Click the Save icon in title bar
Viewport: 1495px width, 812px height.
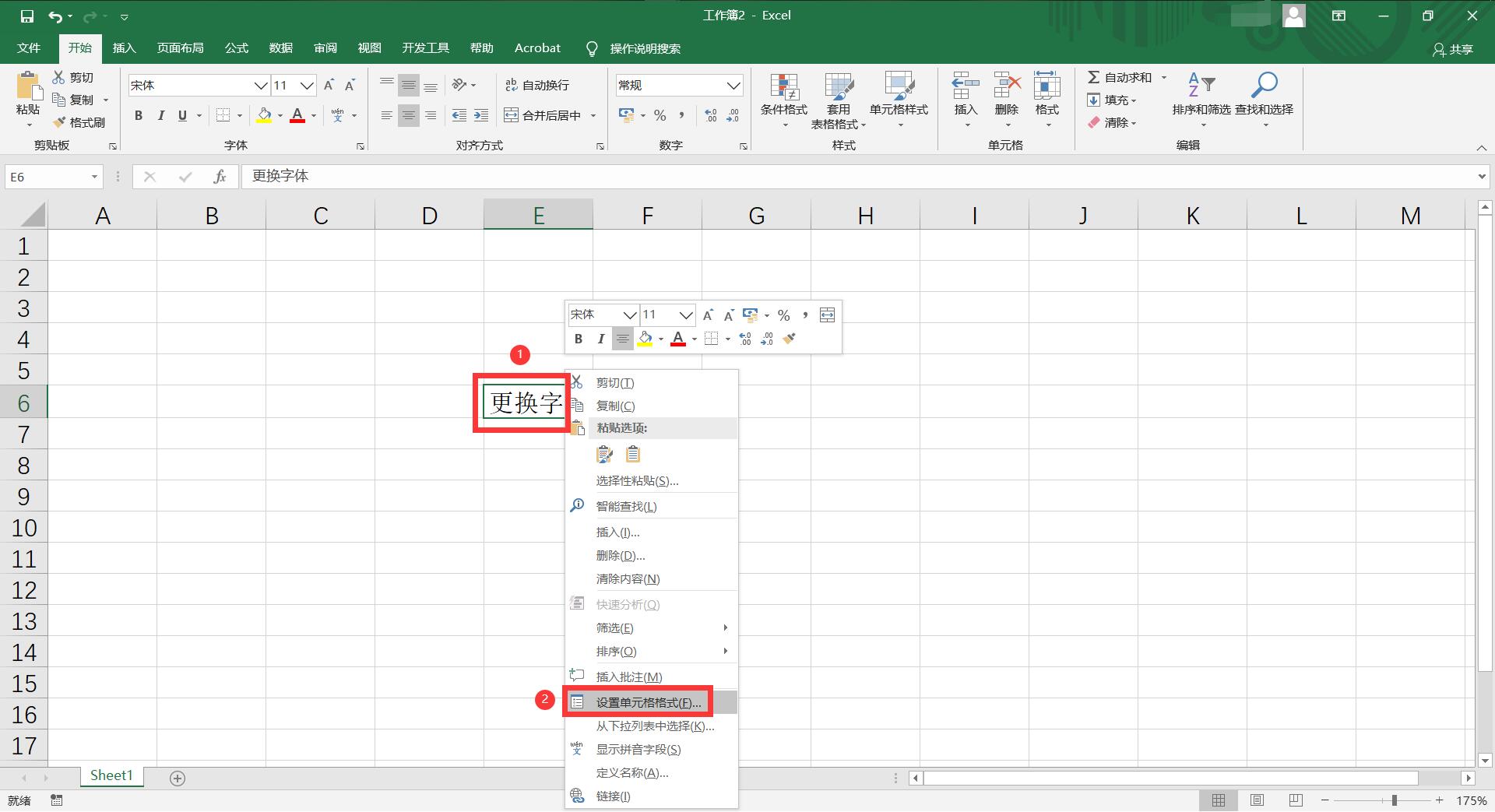[x=26, y=16]
